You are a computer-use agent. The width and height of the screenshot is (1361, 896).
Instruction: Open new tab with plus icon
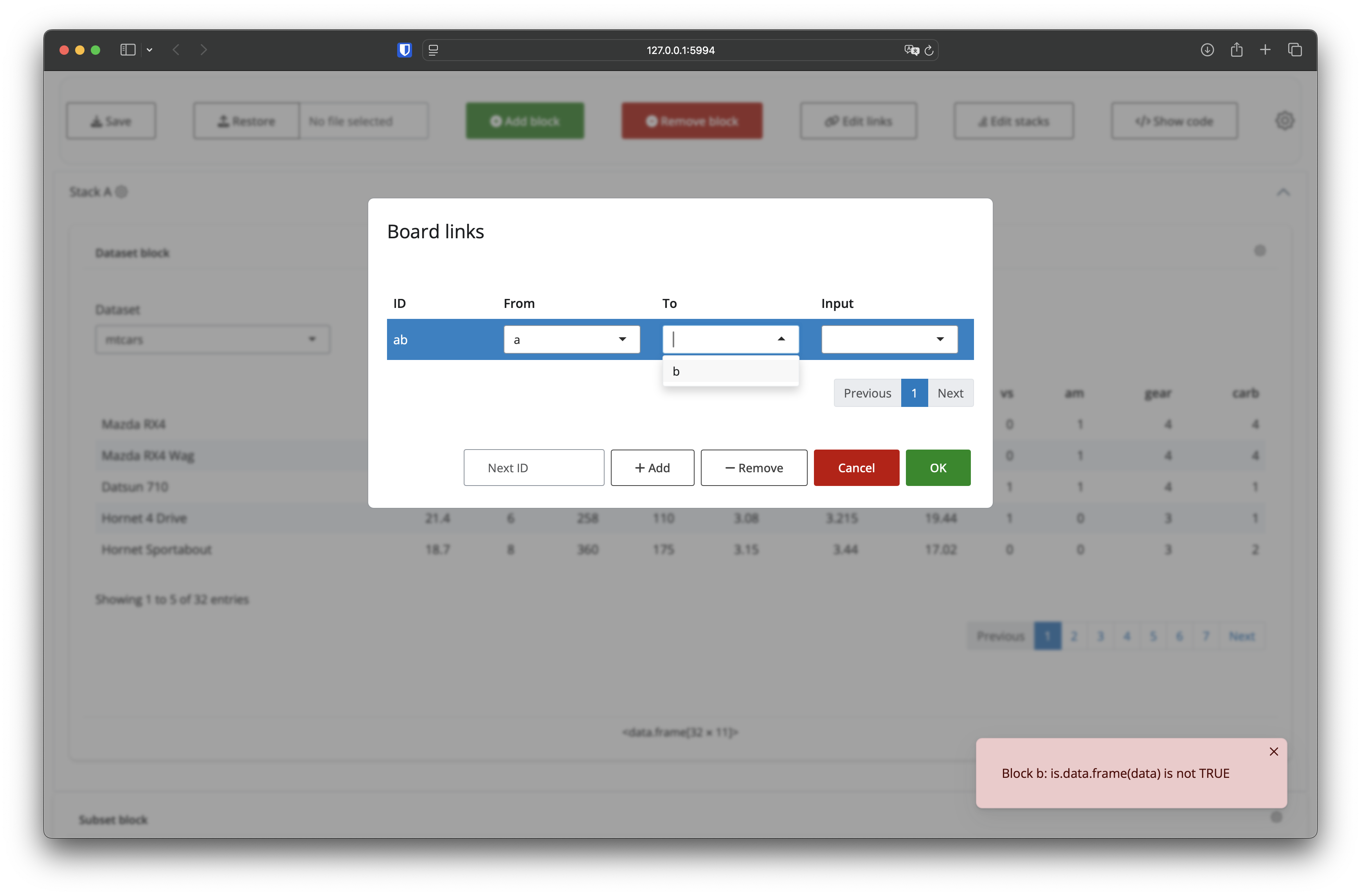pos(1265,50)
